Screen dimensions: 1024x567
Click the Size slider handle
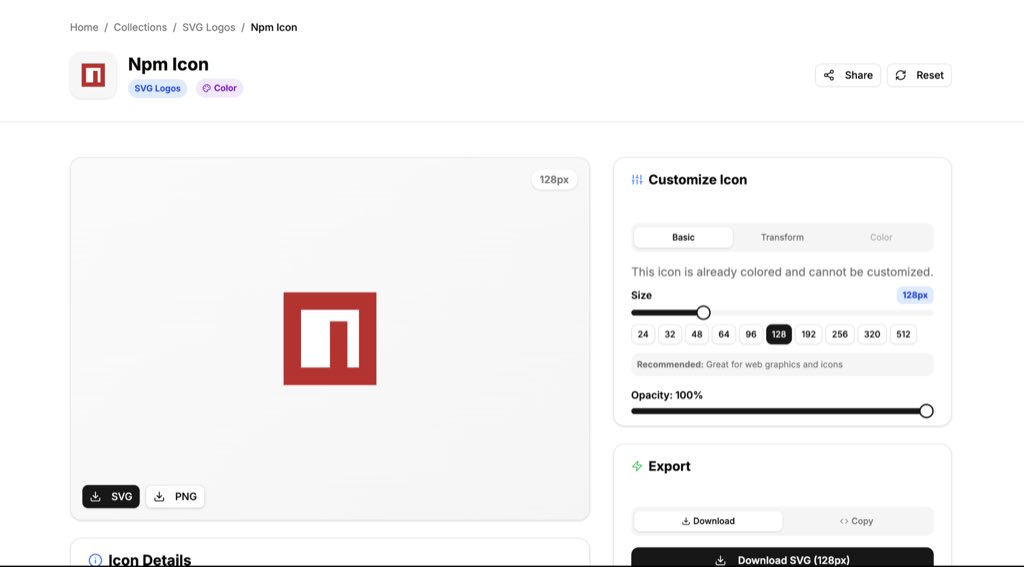(x=703, y=313)
